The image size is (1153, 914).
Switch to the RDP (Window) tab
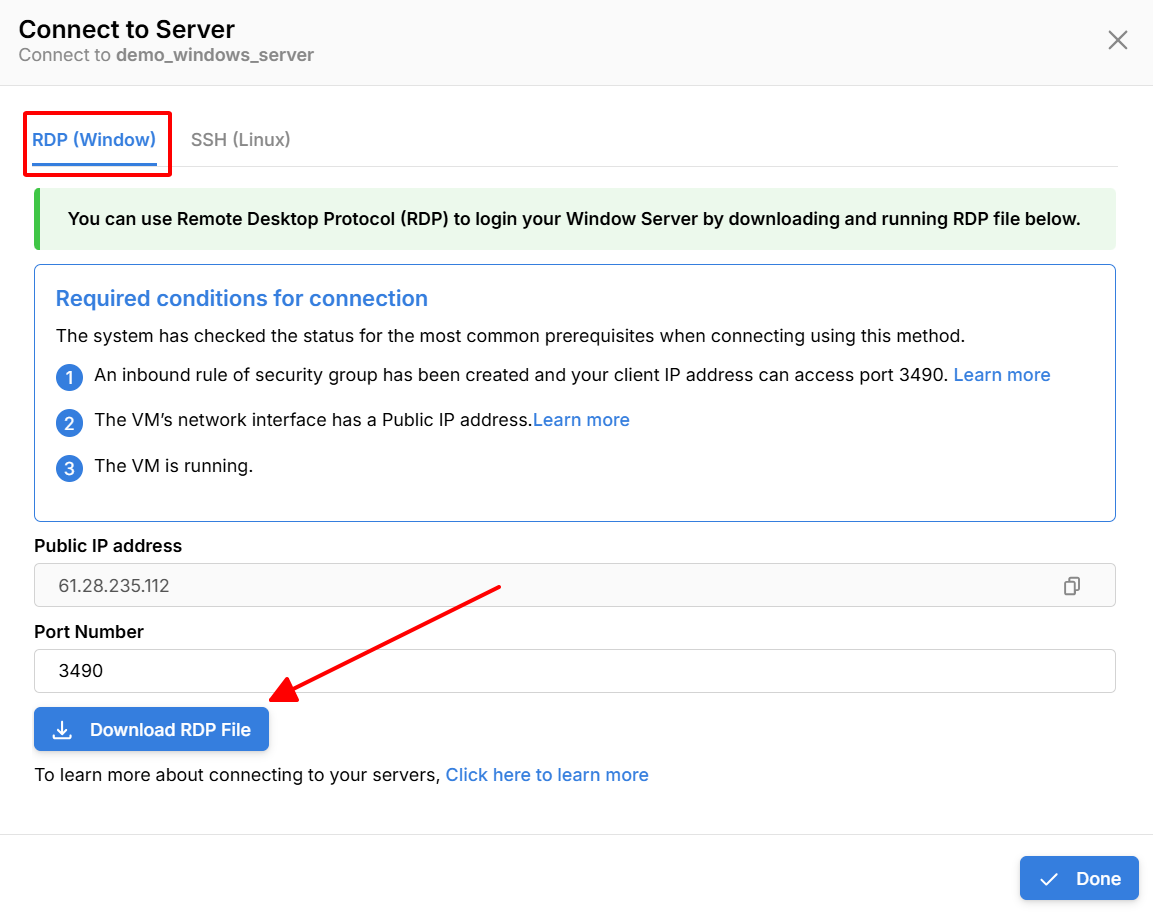tap(94, 140)
